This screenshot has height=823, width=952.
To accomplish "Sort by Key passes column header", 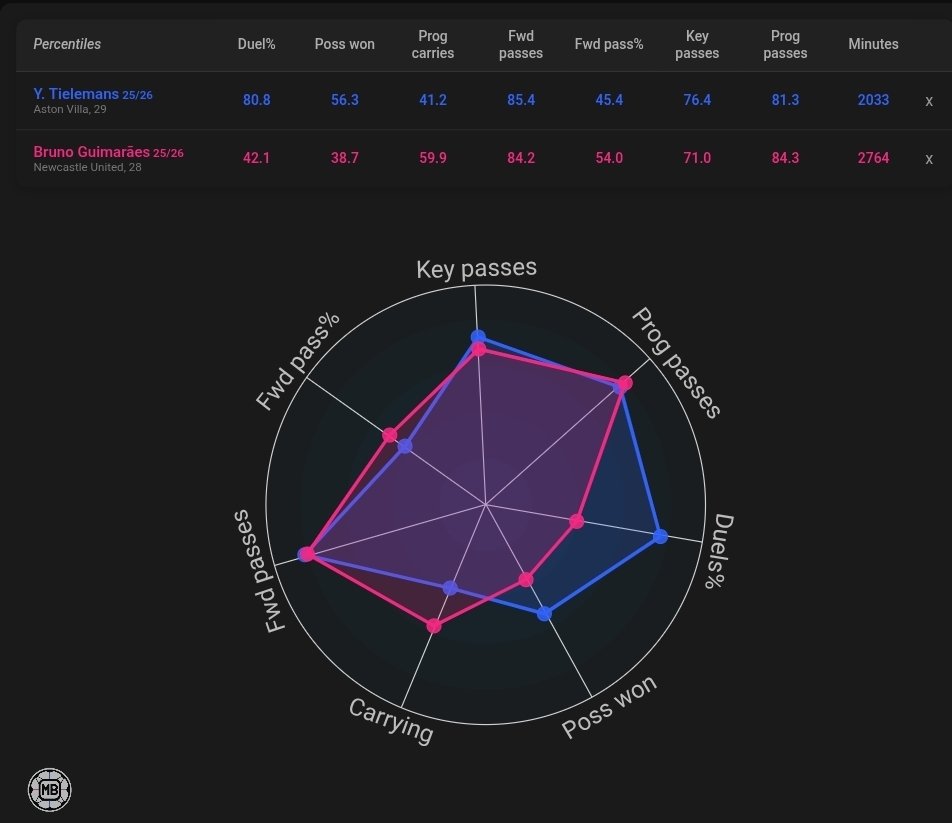I will [x=697, y=44].
